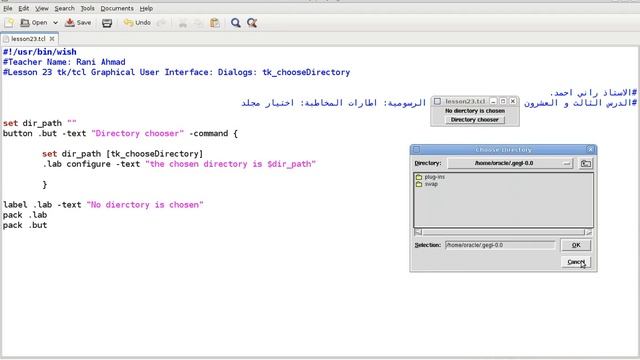Image resolution: width=640 pixels, height=360 pixels.
Task: Click the horizontal scrollbar left arrow
Action: pyautogui.click(x=418, y=232)
